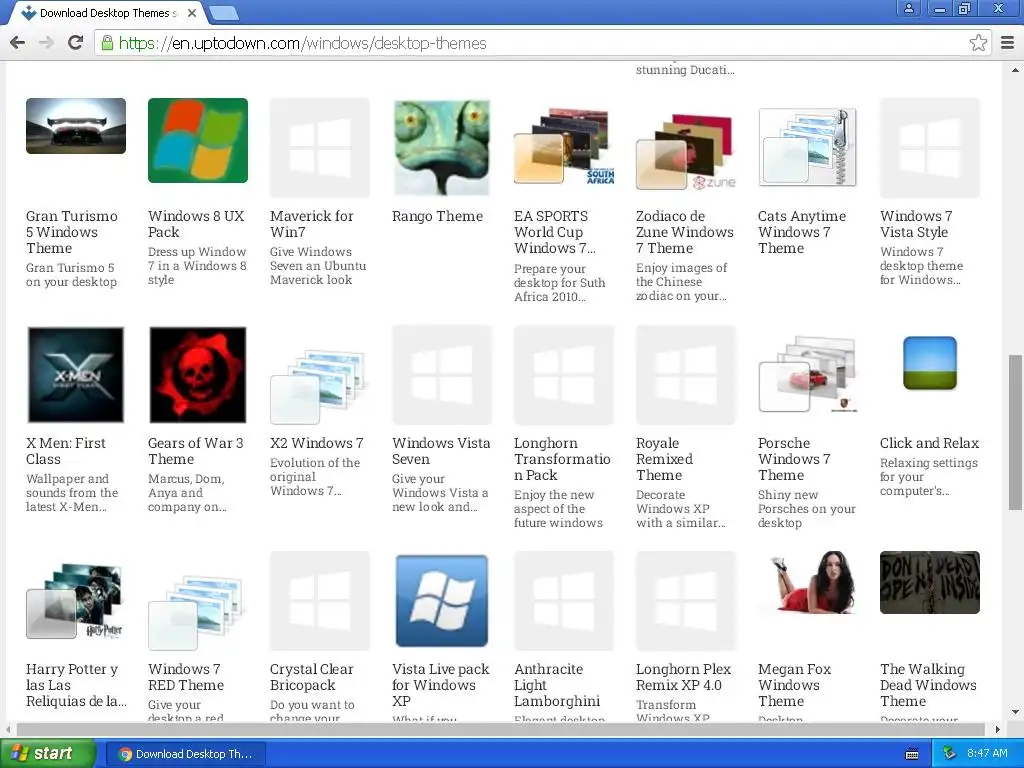Open the Chrome menu button

(x=1008, y=43)
